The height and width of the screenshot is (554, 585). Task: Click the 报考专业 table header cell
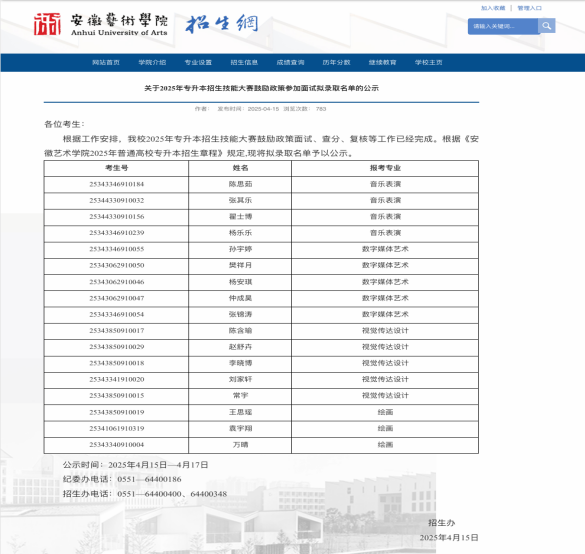click(x=385, y=168)
